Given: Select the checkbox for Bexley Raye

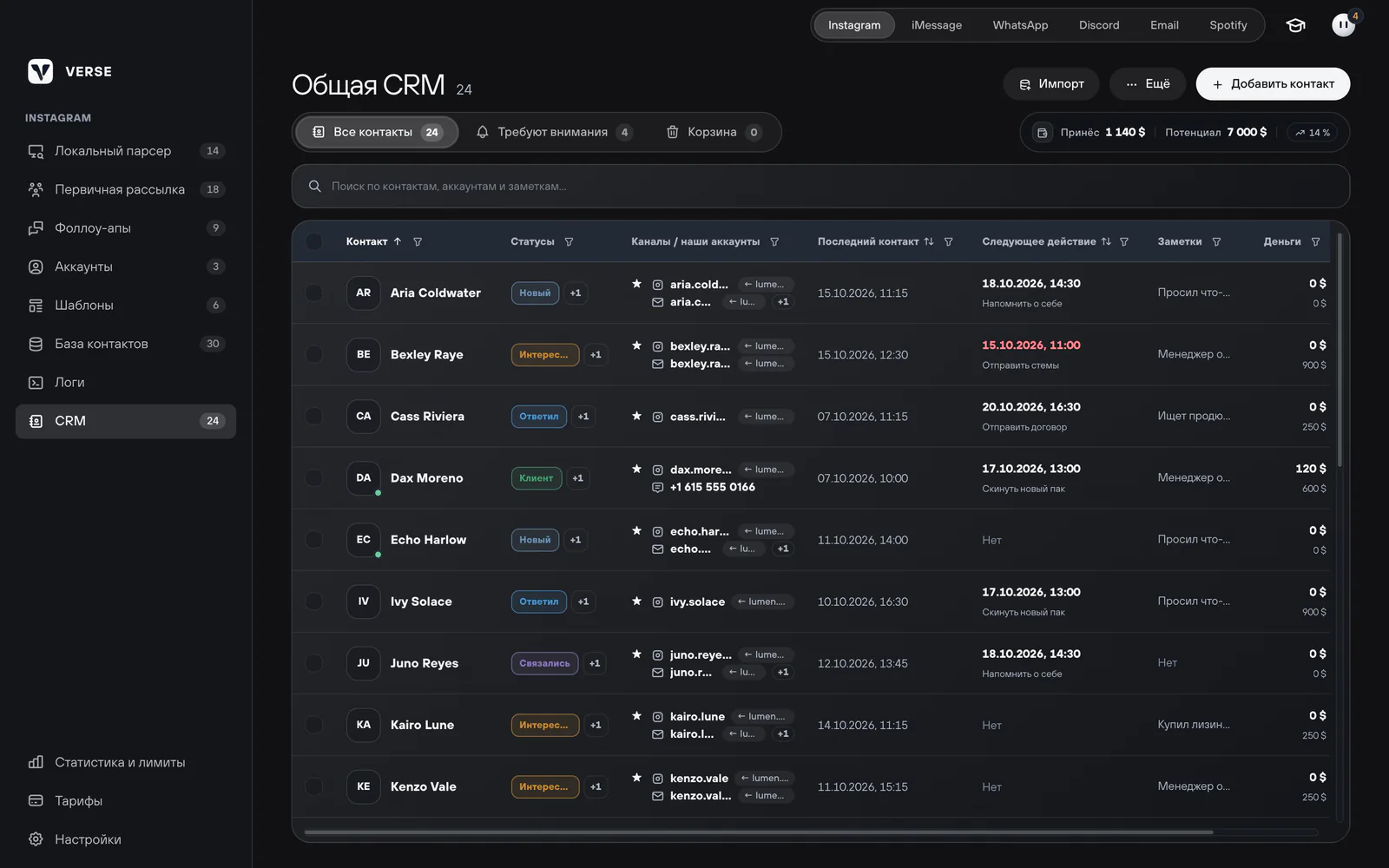Looking at the screenshot, I should [x=314, y=355].
